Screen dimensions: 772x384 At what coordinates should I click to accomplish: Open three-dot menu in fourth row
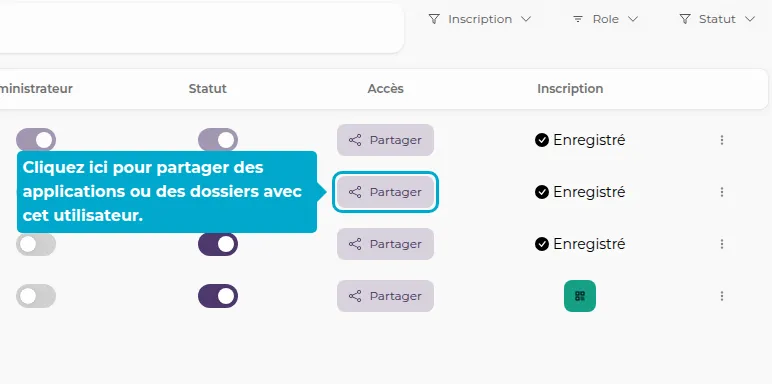722,296
